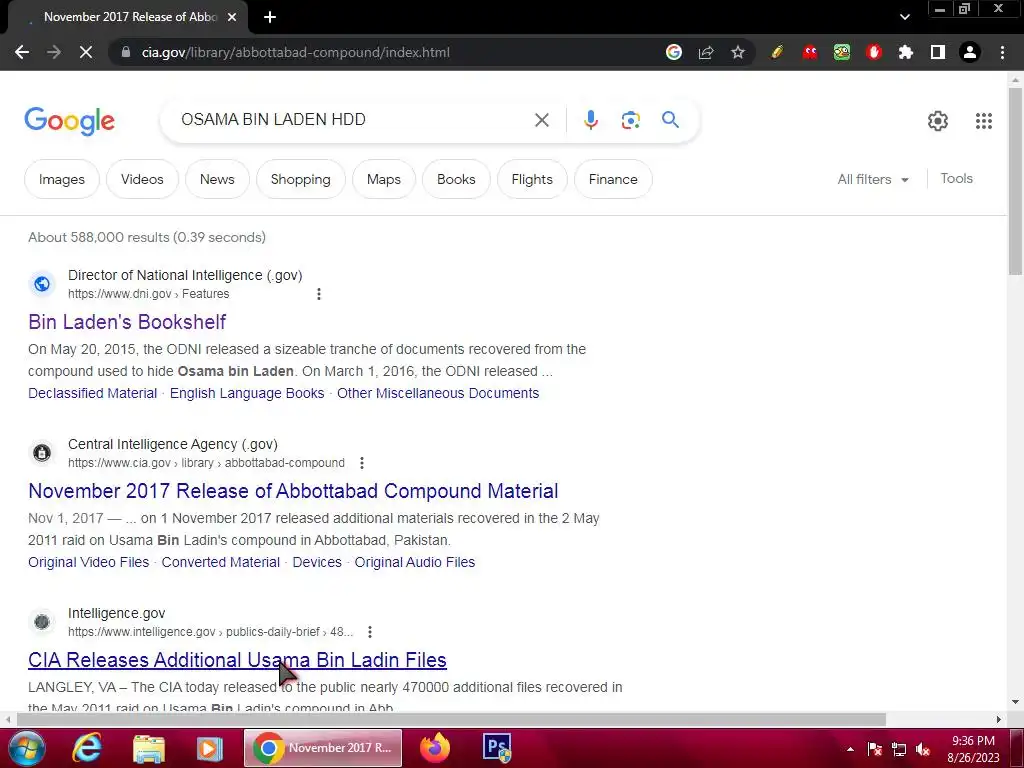Open options for Bin Laden's Bookshelf result
1024x768 pixels.
click(319, 294)
